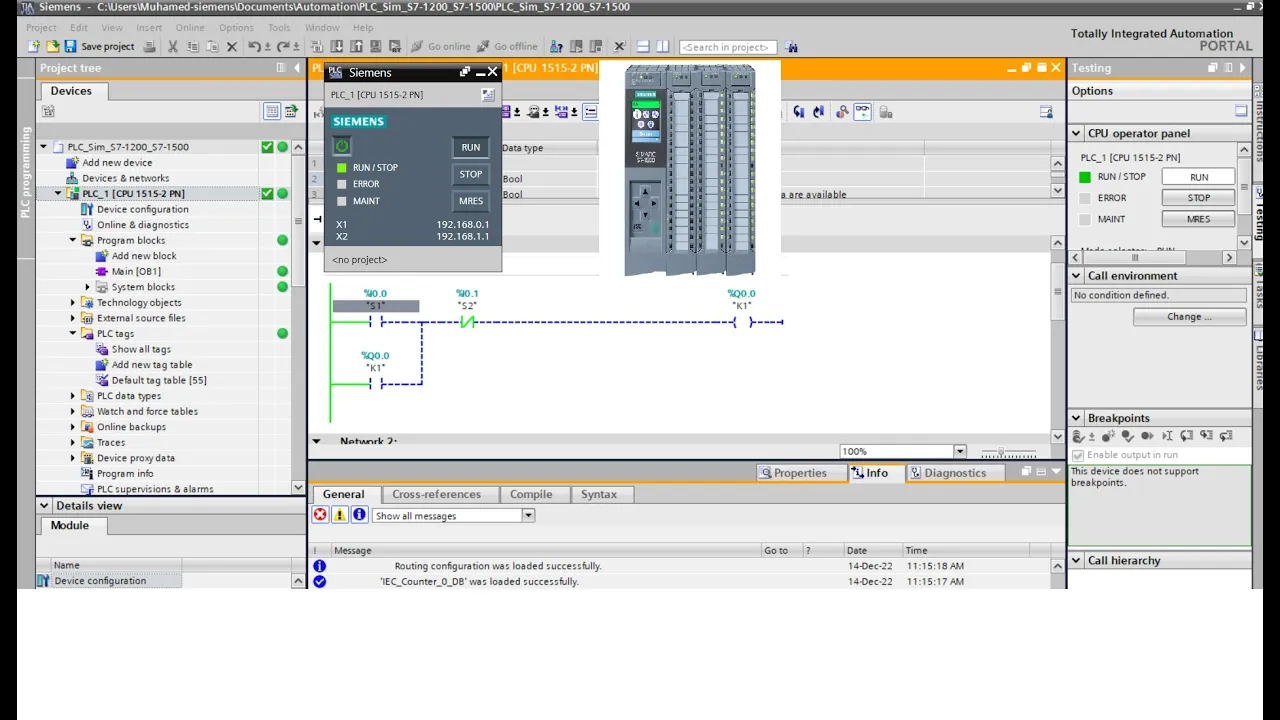Click the Open project folder icon
This screenshot has height=720, width=1280.
pos(52,47)
